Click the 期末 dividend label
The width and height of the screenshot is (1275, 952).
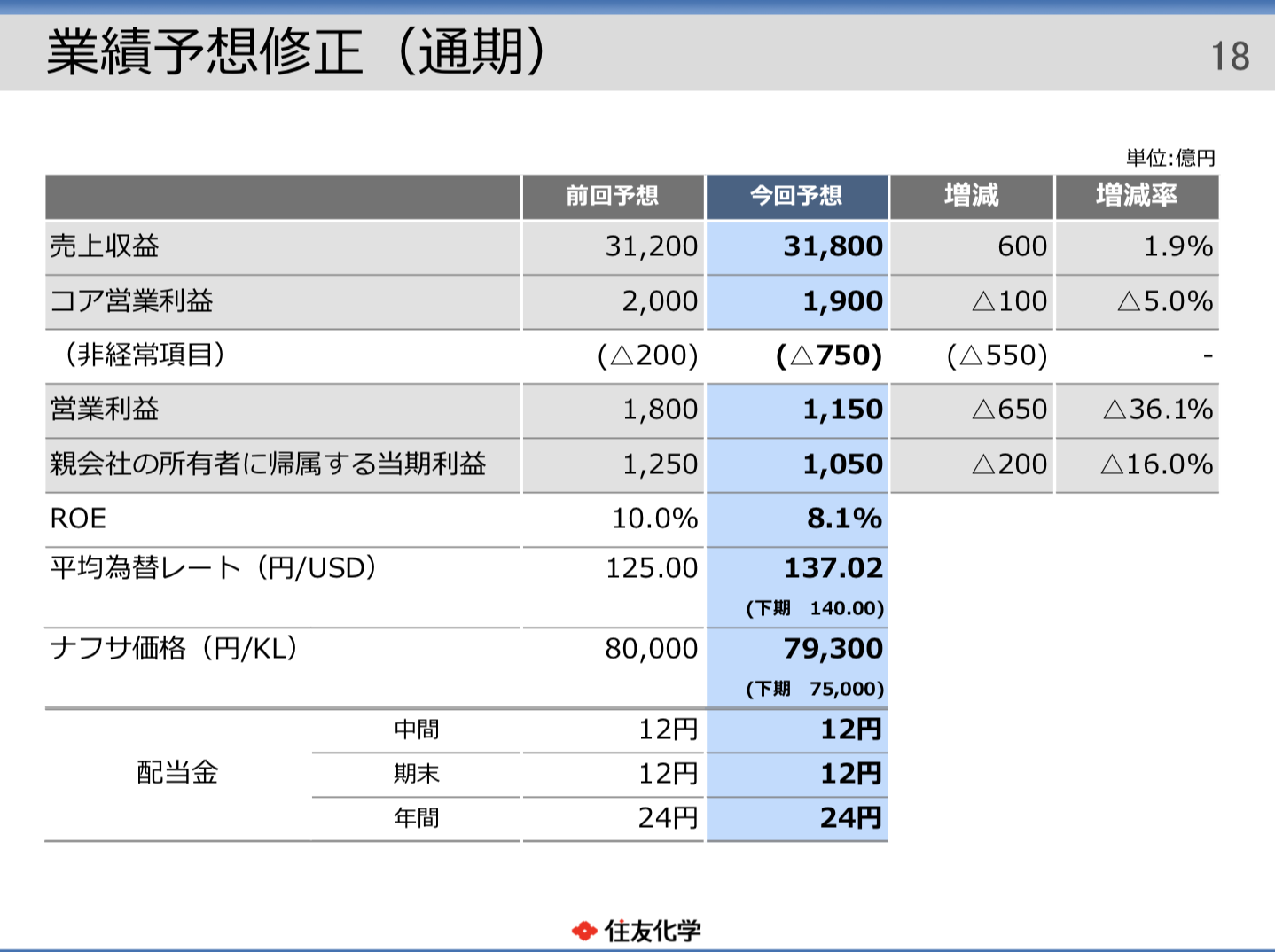[x=417, y=774]
